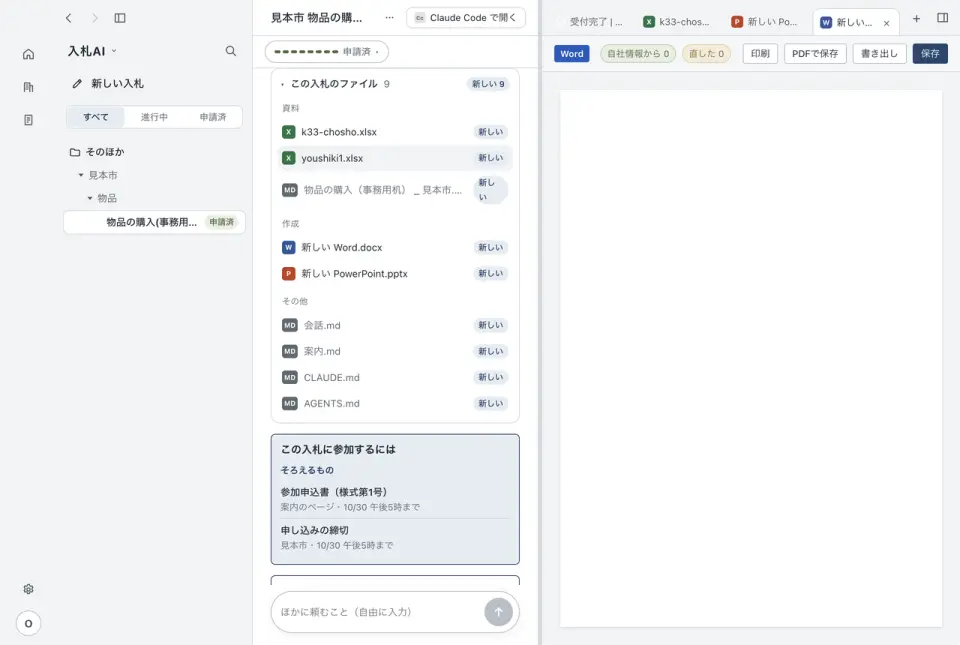Click the user avatar 'O' circle
Image resolution: width=960 pixels, height=645 pixels.
[28, 624]
